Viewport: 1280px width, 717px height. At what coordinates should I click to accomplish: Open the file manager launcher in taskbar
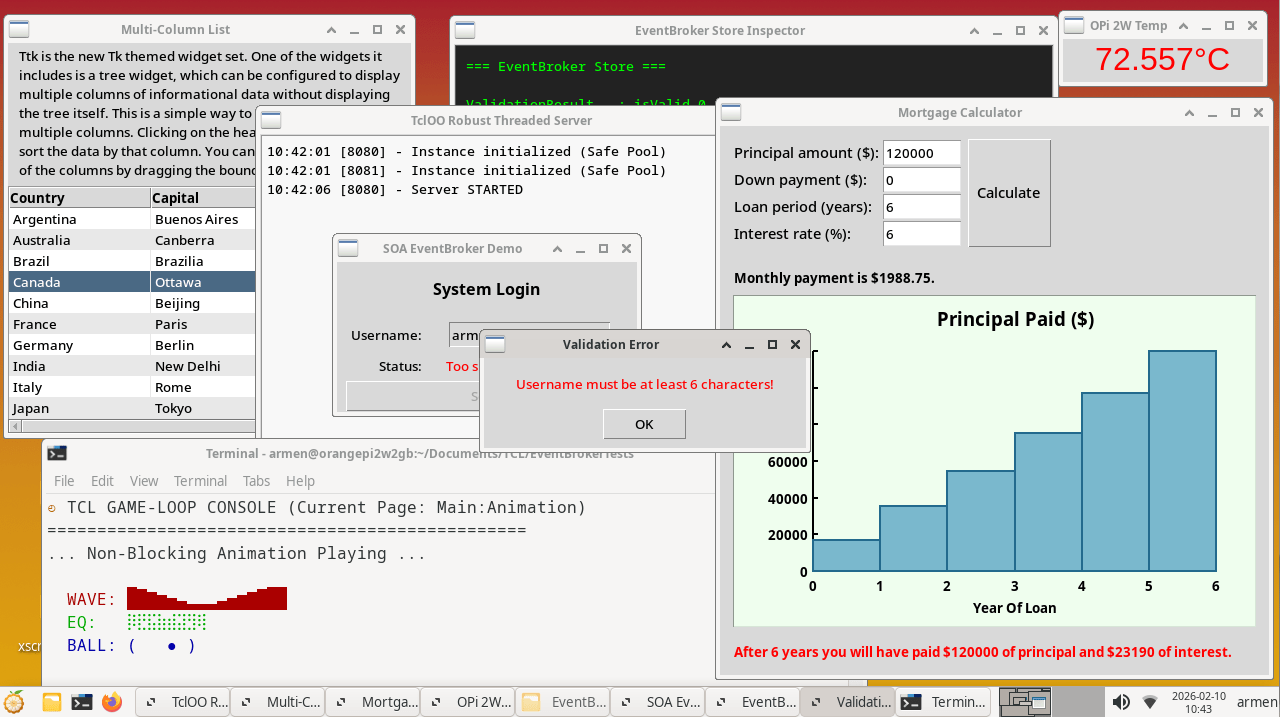pyautogui.click(x=52, y=702)
